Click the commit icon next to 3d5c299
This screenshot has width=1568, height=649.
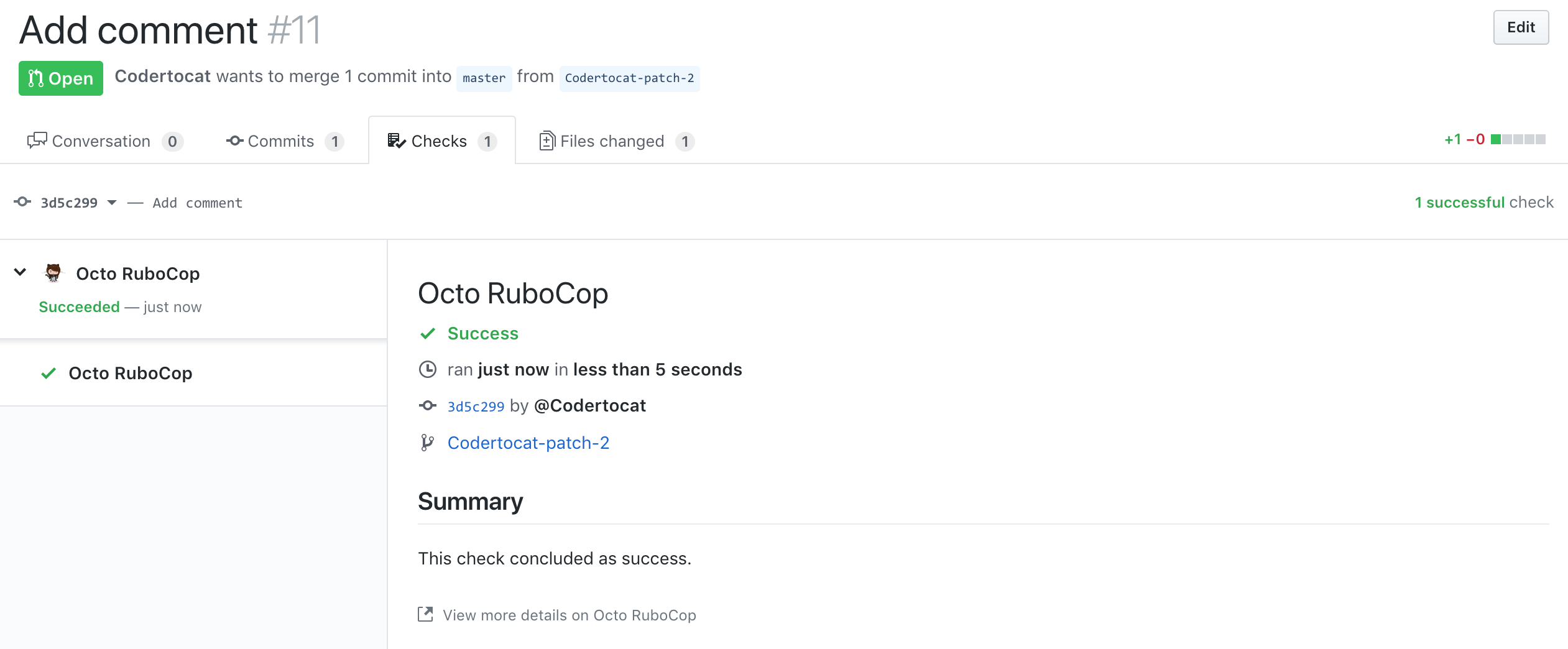click(428, 405)
